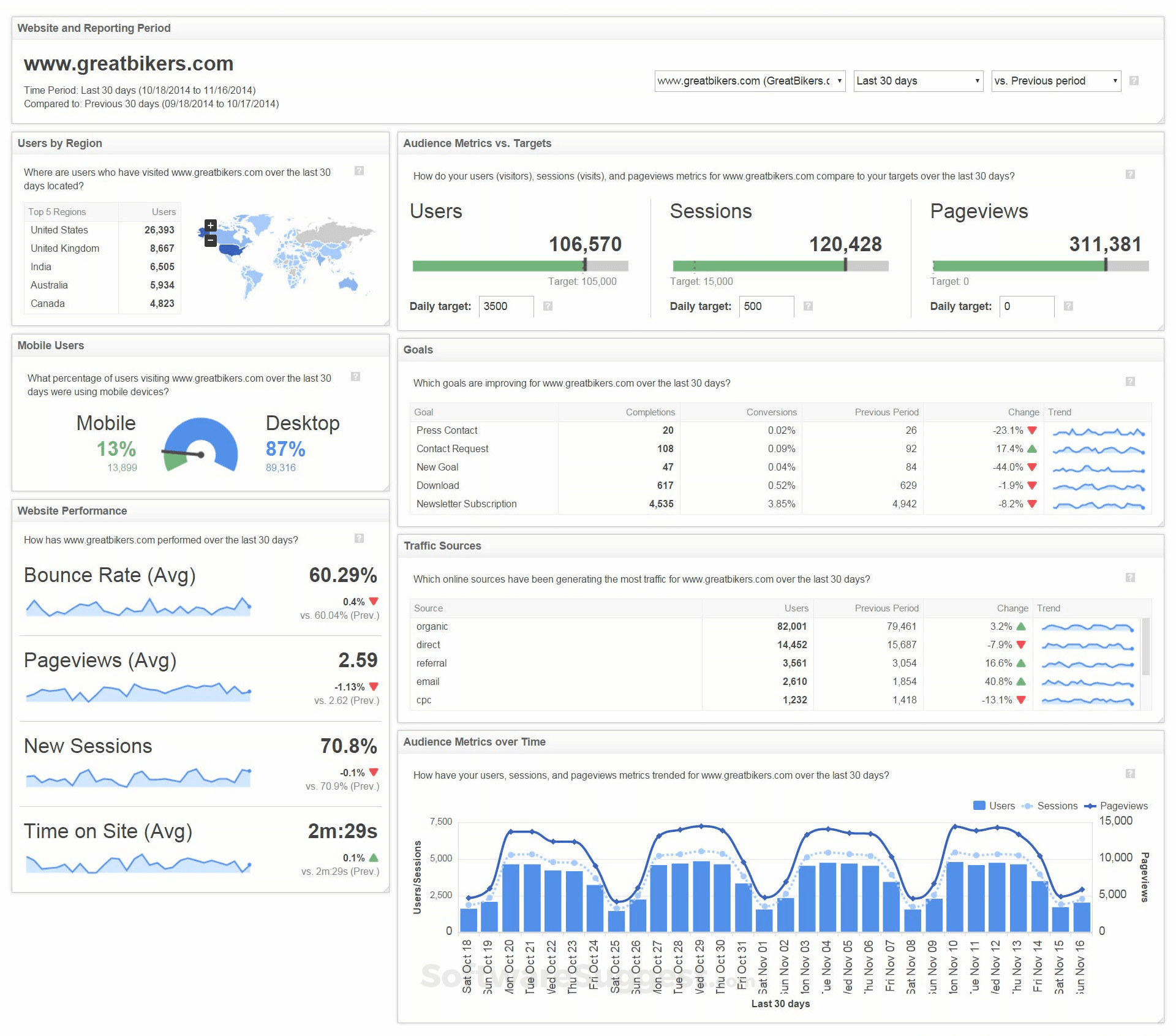This screenshot has width=1176, height=1036.
Task: Expand the vs. Previous period dropdown
Action: 1056,81
